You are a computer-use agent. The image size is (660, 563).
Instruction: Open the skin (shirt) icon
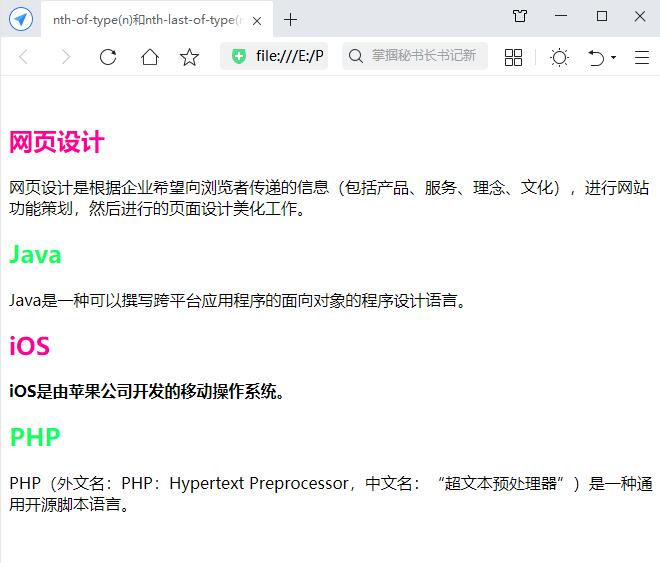[x=520, y=16]
